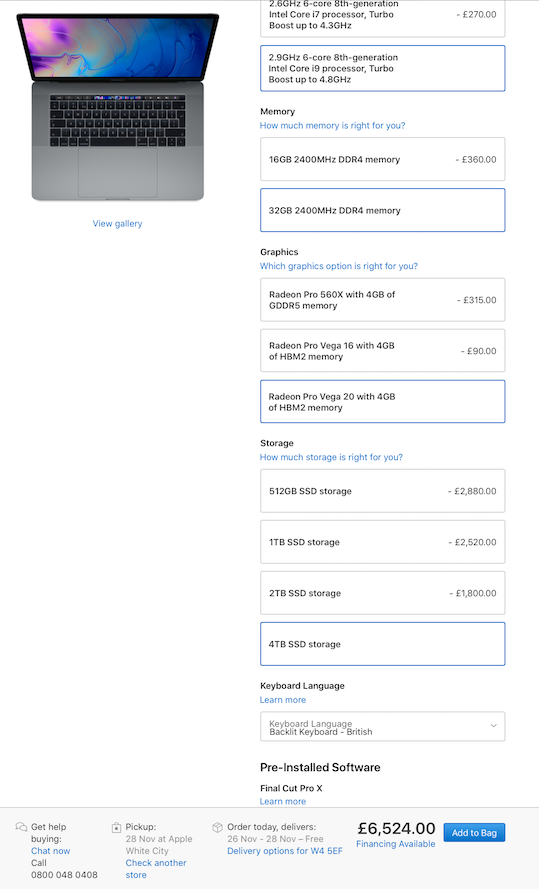Open 'How much storage is right for you?'
This screenshot has height=889, width=539.
pyautogui.click(x=332, y=457)
